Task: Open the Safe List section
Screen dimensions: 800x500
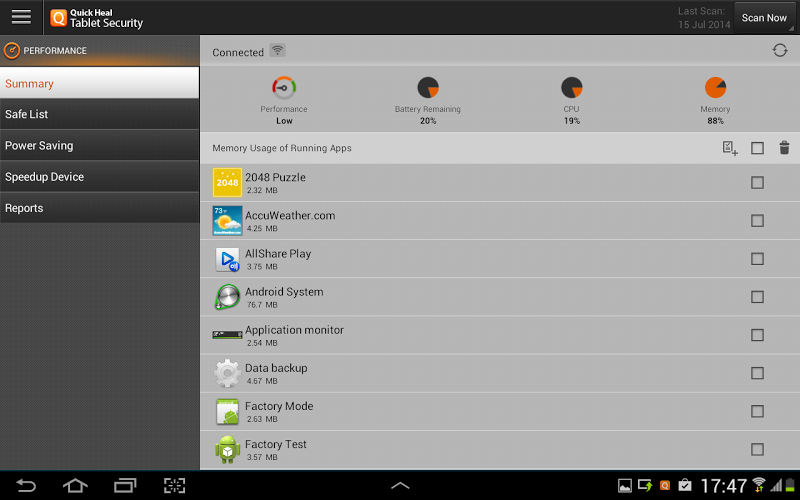Action: click(99, 114)
